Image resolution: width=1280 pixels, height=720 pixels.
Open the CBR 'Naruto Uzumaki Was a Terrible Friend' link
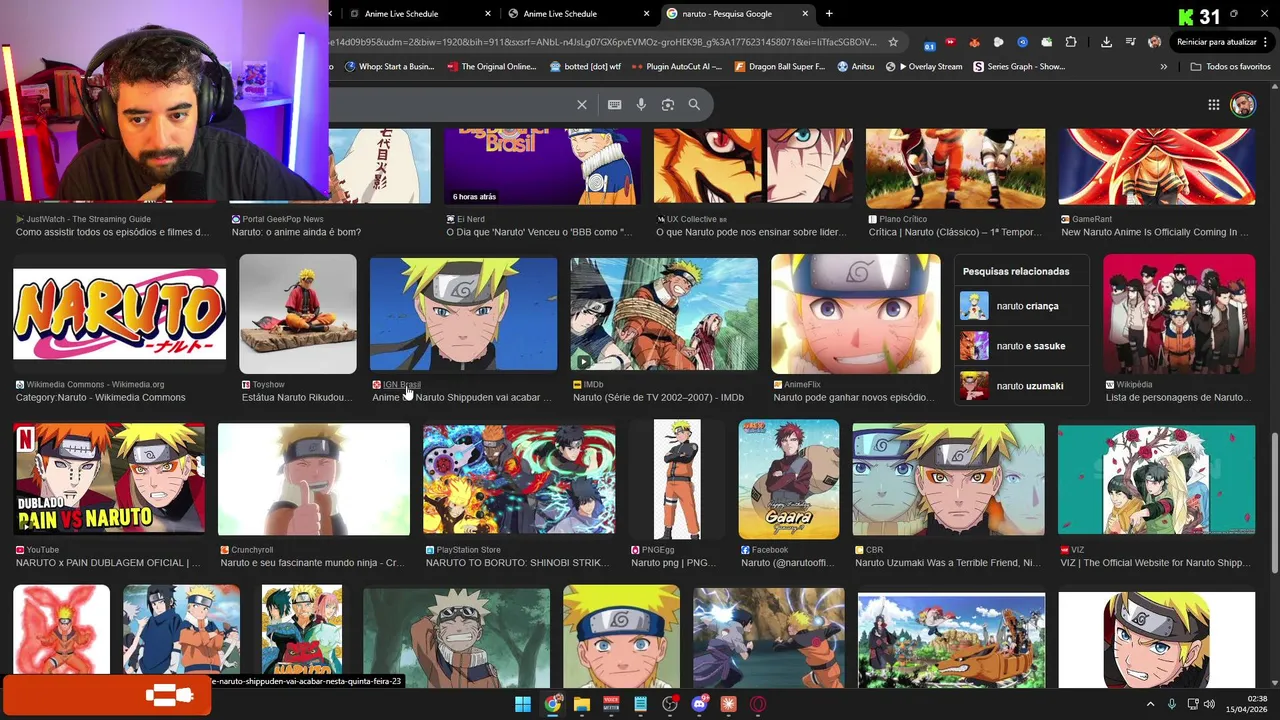point(948,563)
